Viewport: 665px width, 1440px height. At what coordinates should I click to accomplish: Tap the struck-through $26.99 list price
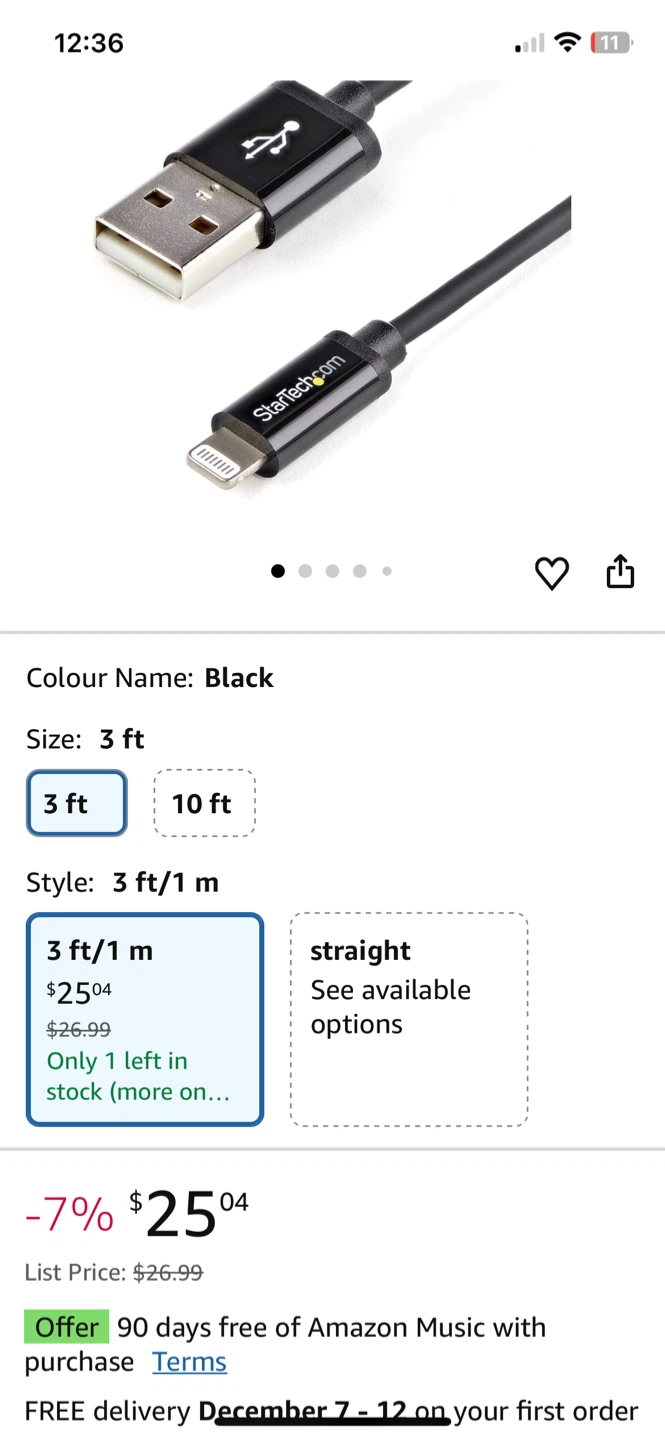coord(168,1272)
